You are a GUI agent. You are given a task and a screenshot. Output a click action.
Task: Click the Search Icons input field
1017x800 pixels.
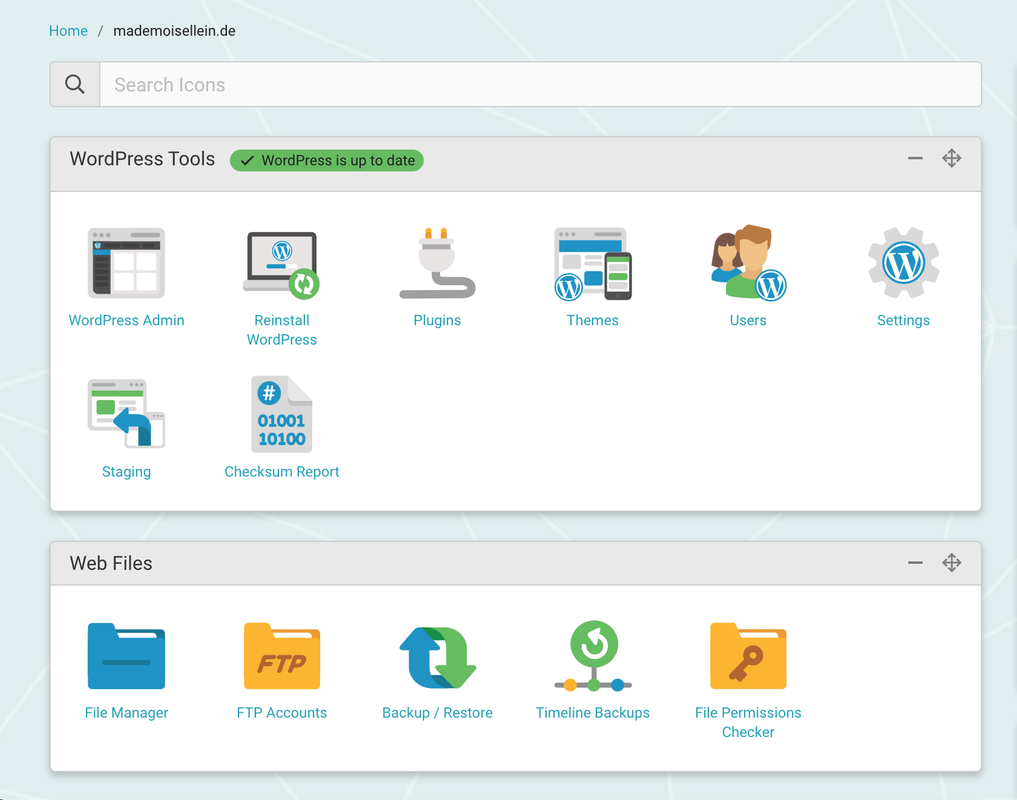(540, 84)
